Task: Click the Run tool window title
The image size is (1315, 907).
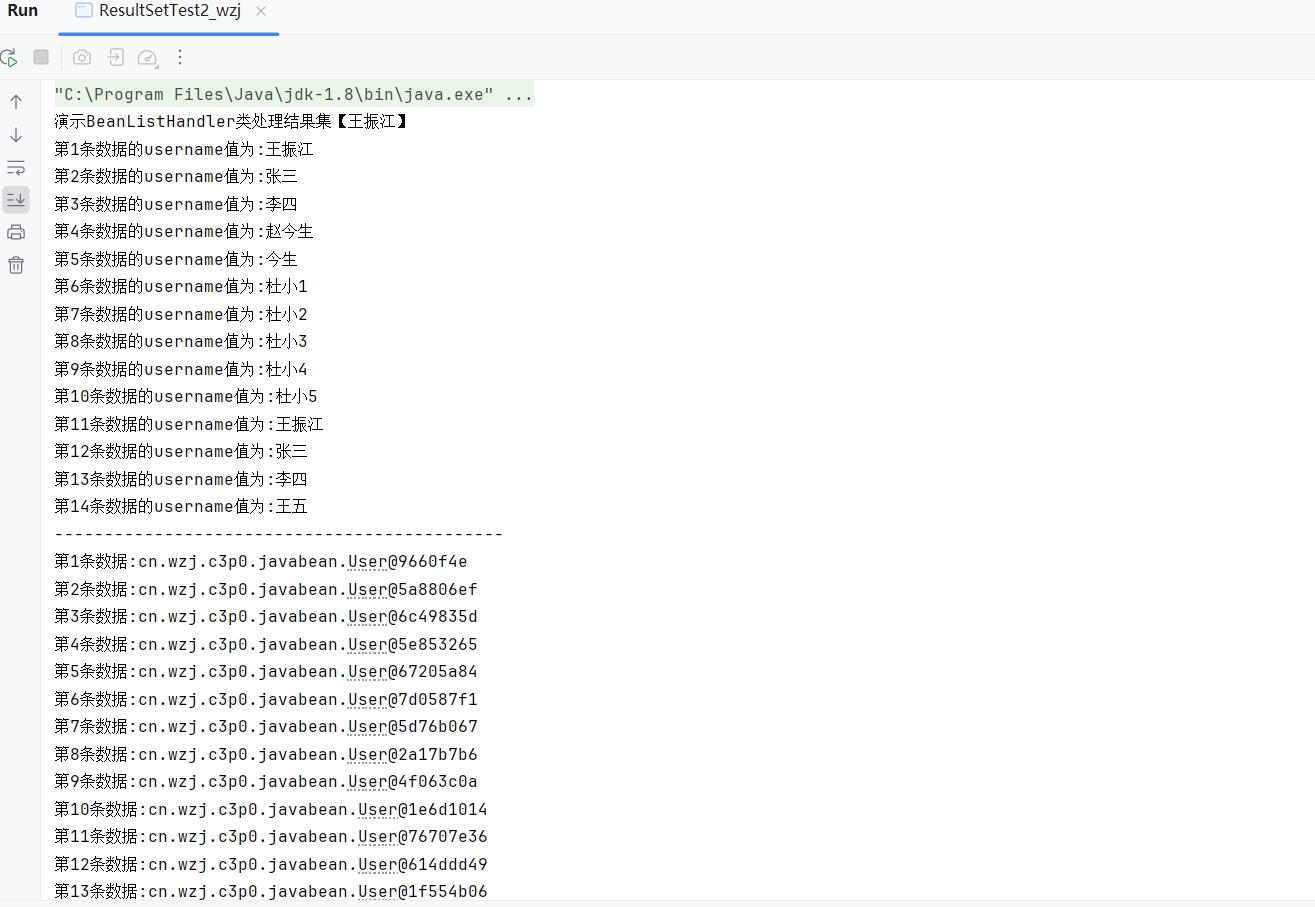Action: pyautogui.click(x=23, y=11)
